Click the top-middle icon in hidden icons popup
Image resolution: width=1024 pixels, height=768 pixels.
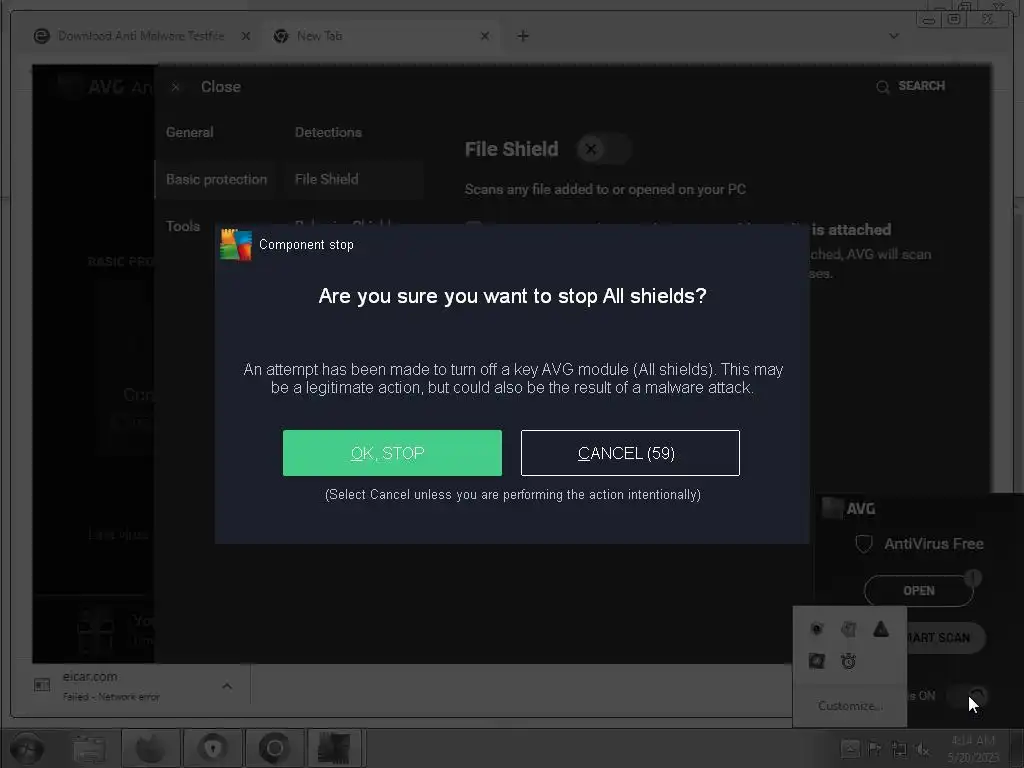pyautogui.click(x=848, y=629)
